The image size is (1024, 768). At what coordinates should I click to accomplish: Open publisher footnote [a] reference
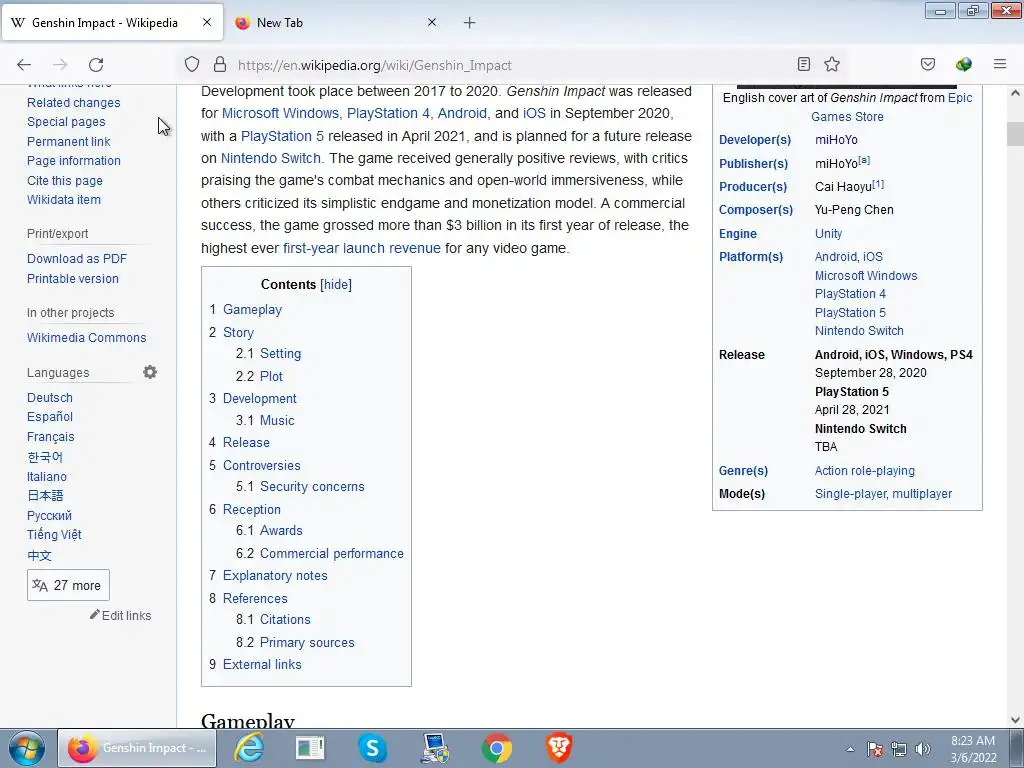(x=864, y=160)
